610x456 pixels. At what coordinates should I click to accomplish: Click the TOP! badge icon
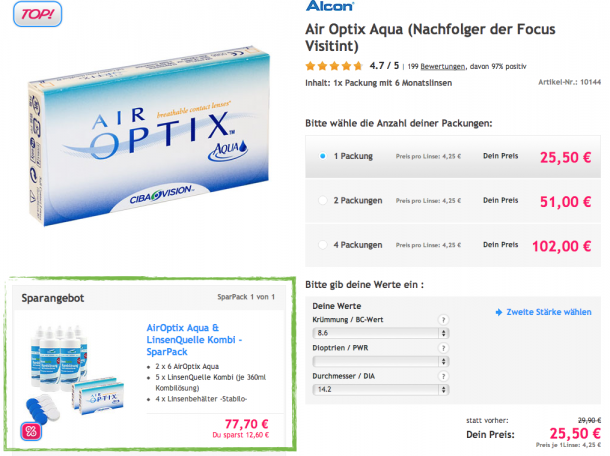point(37,14)
